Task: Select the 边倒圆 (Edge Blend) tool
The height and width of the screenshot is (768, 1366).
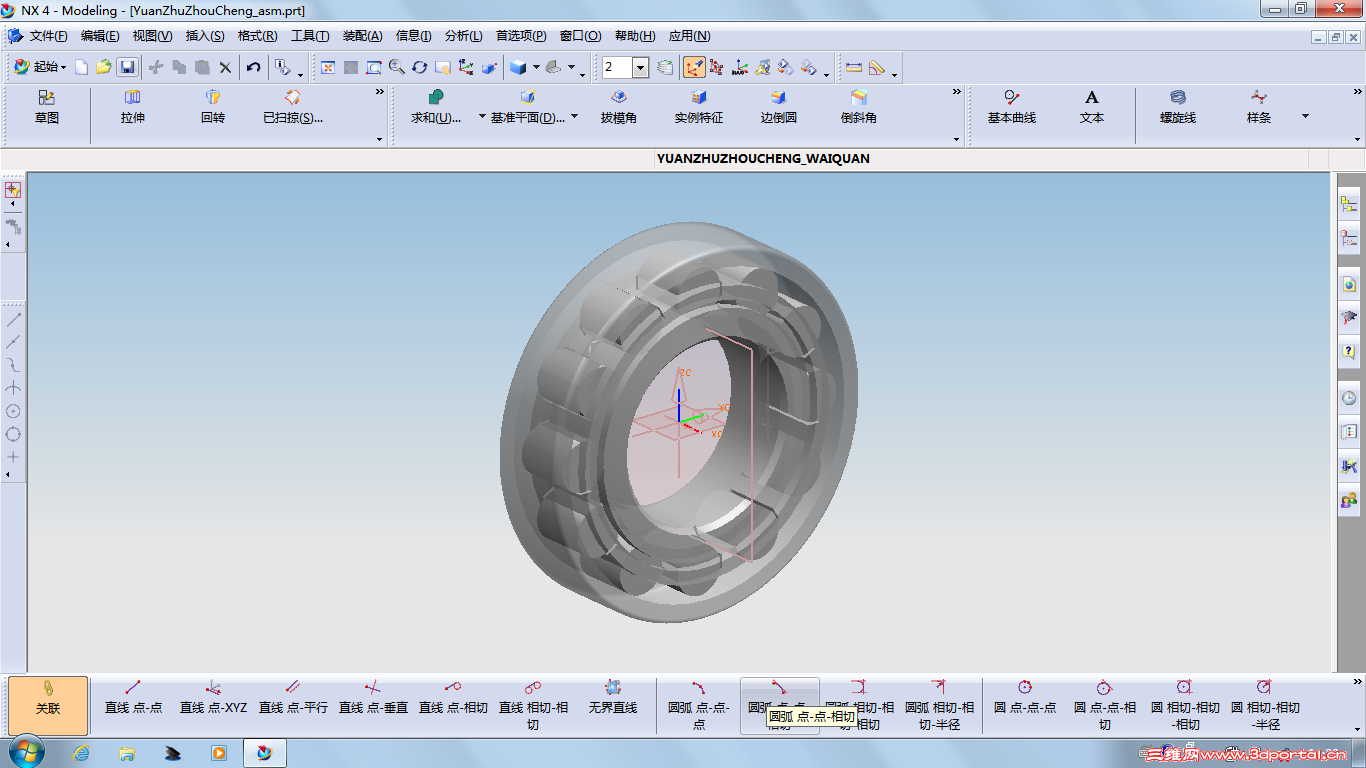Action: coord(778,108)
